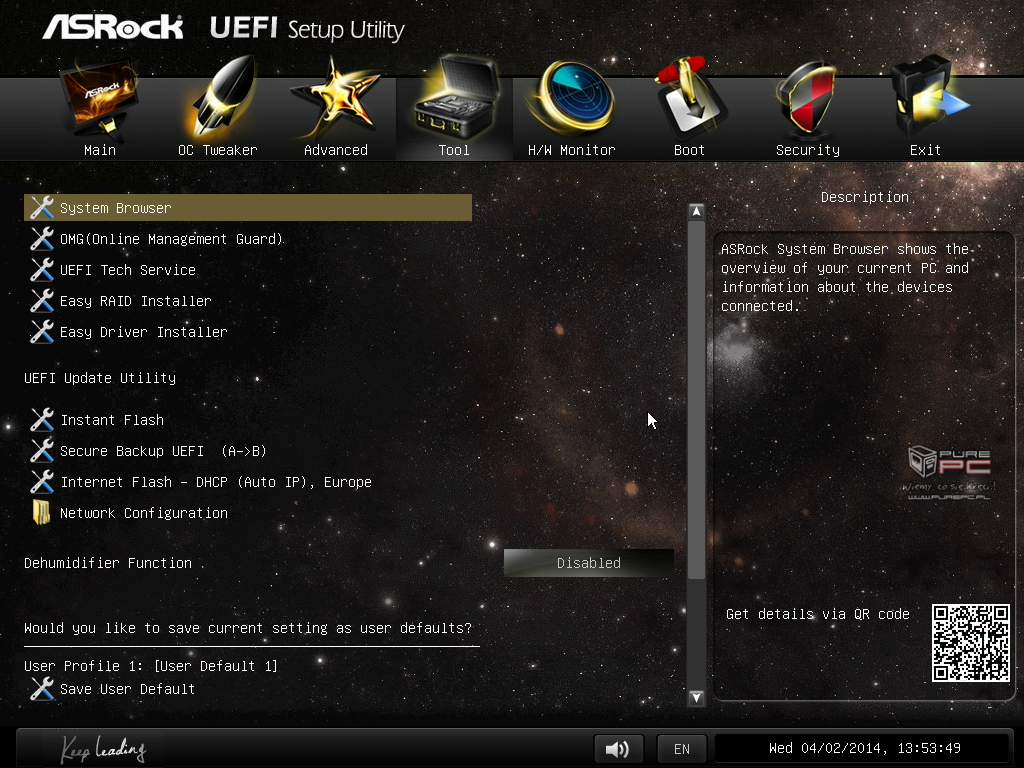1024x768 pixels.
Task: Click Get details via QR code text
Action: point(818,614)
